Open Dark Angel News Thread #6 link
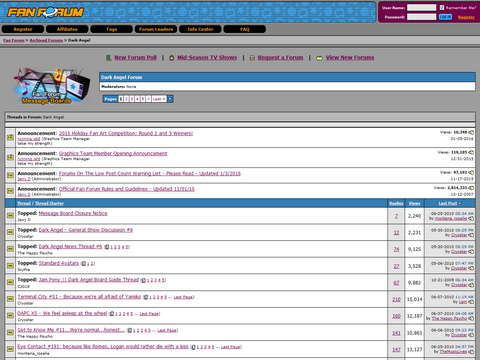 [70, 247]
